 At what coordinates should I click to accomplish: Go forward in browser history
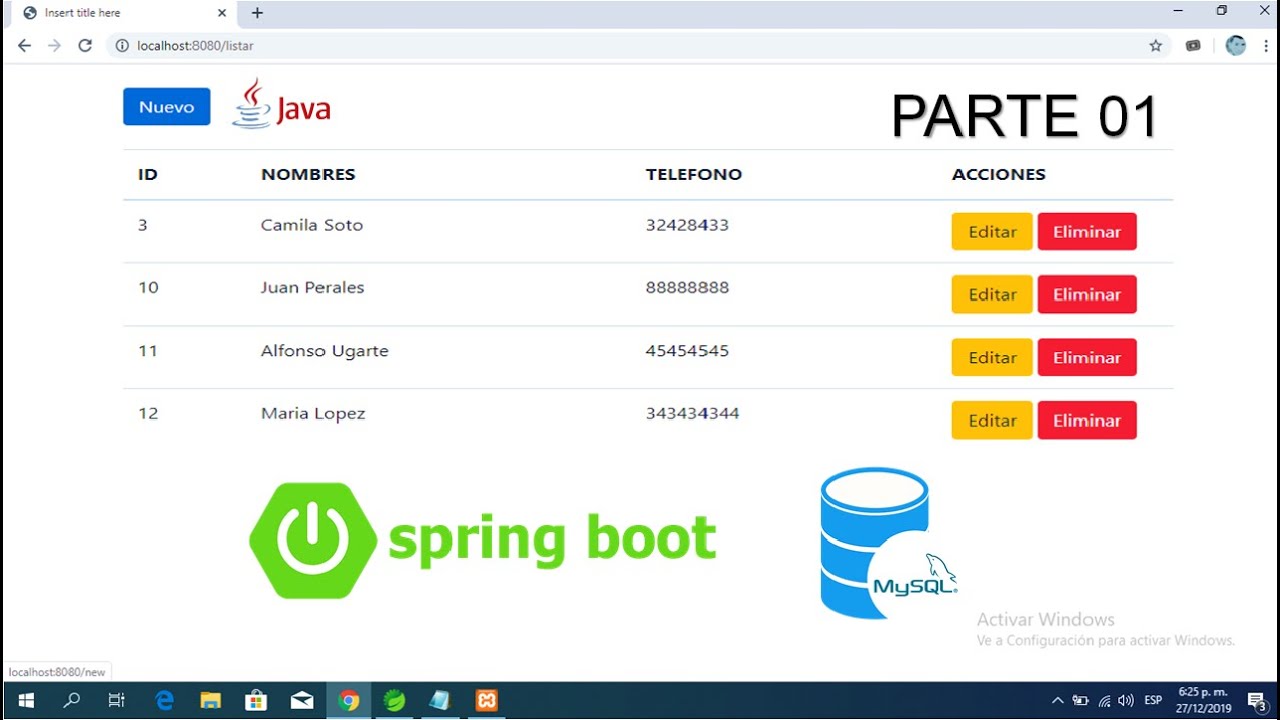(x=54, y=46)
